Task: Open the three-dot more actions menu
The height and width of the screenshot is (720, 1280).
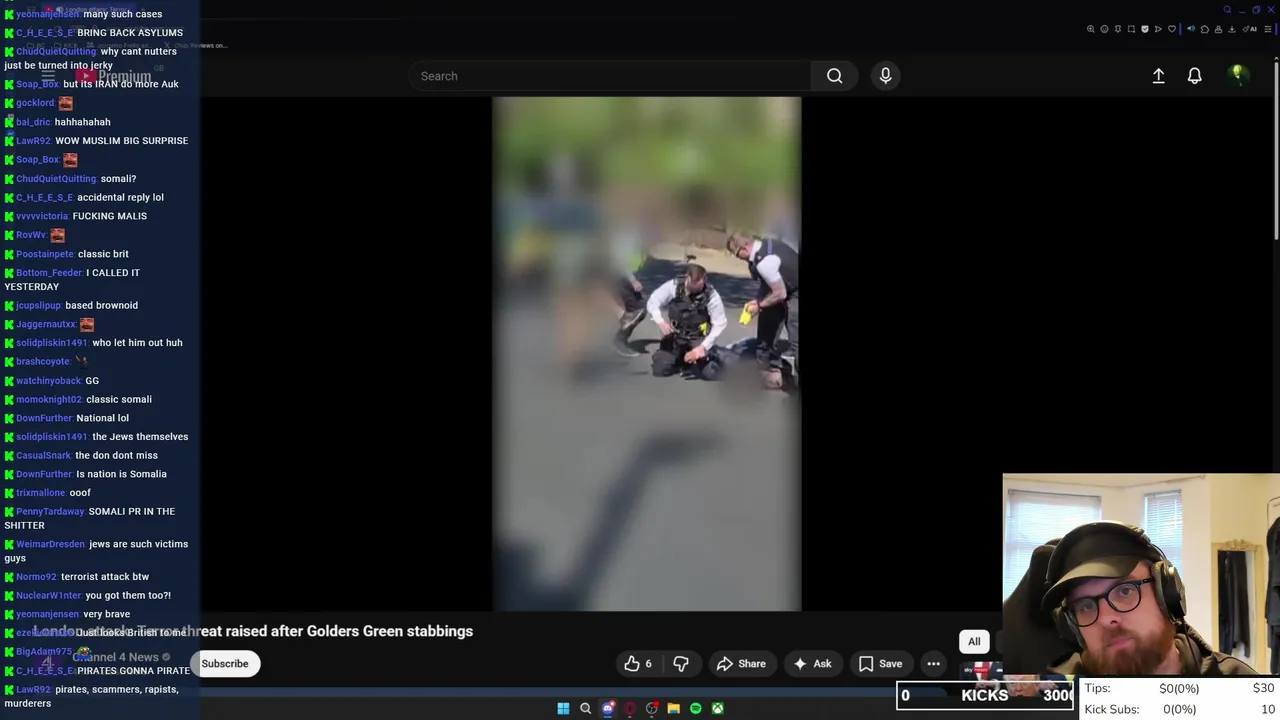Action: tap(933, 664)
